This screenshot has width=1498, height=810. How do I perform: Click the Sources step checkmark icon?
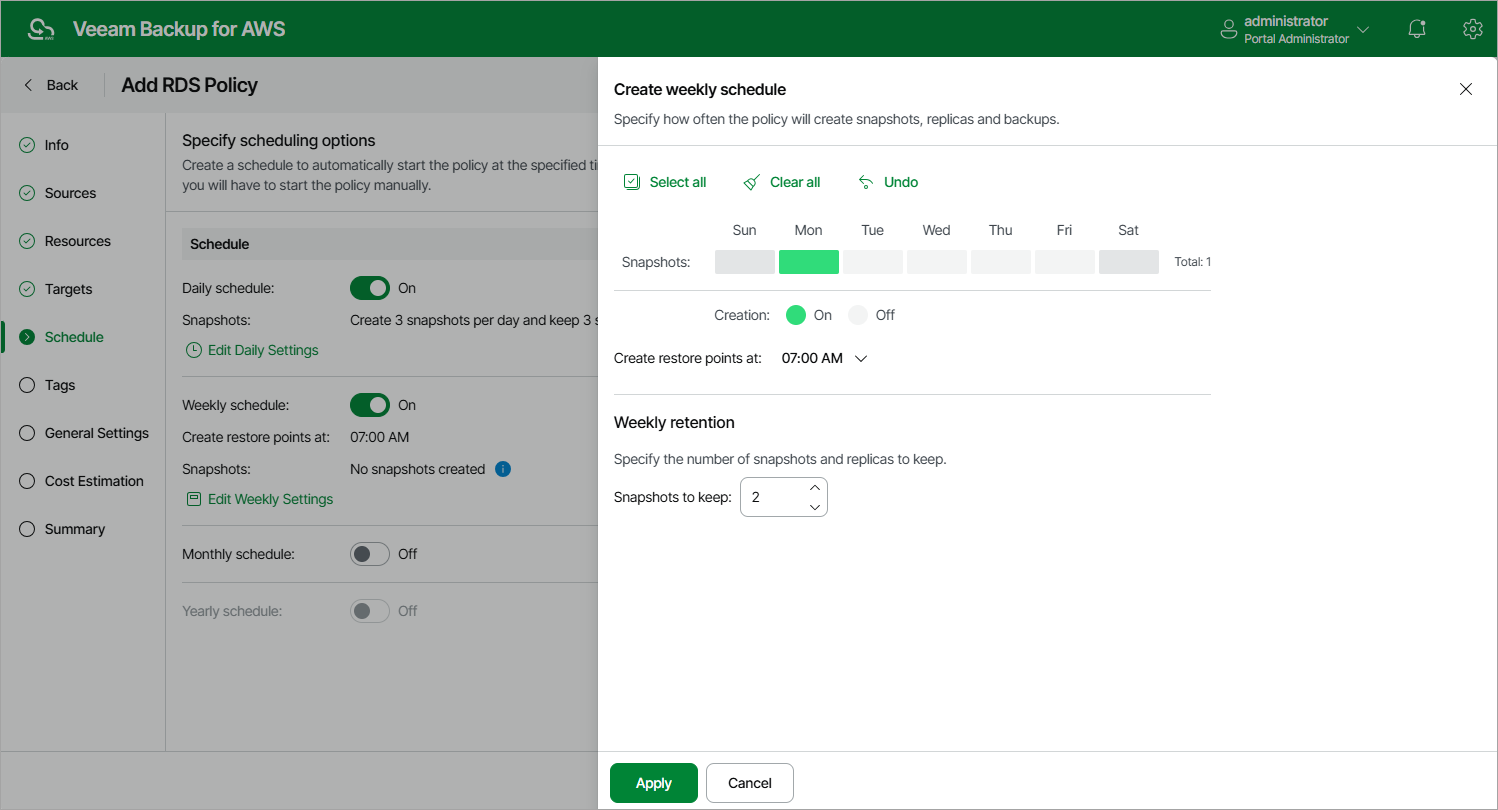coord(27,193)
